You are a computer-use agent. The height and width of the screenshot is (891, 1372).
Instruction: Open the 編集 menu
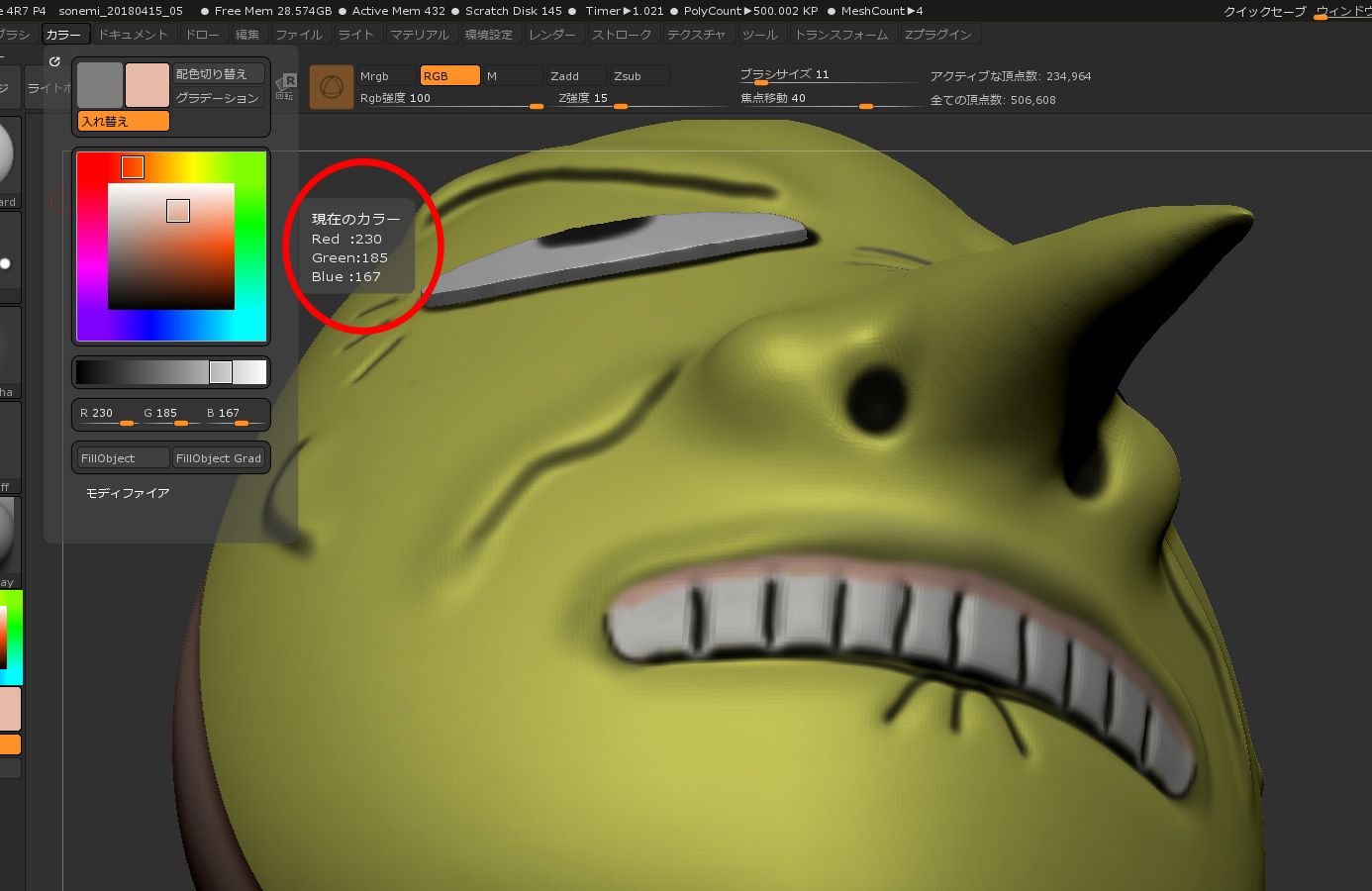click(247, 35)
